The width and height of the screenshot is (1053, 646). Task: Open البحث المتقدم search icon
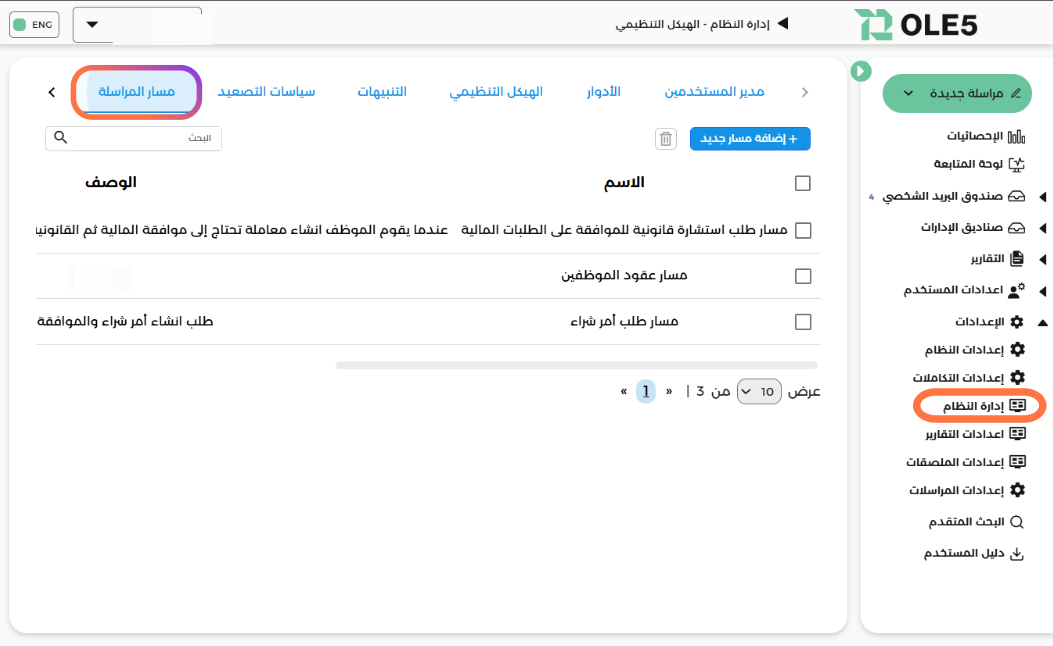coord(1017,522)
